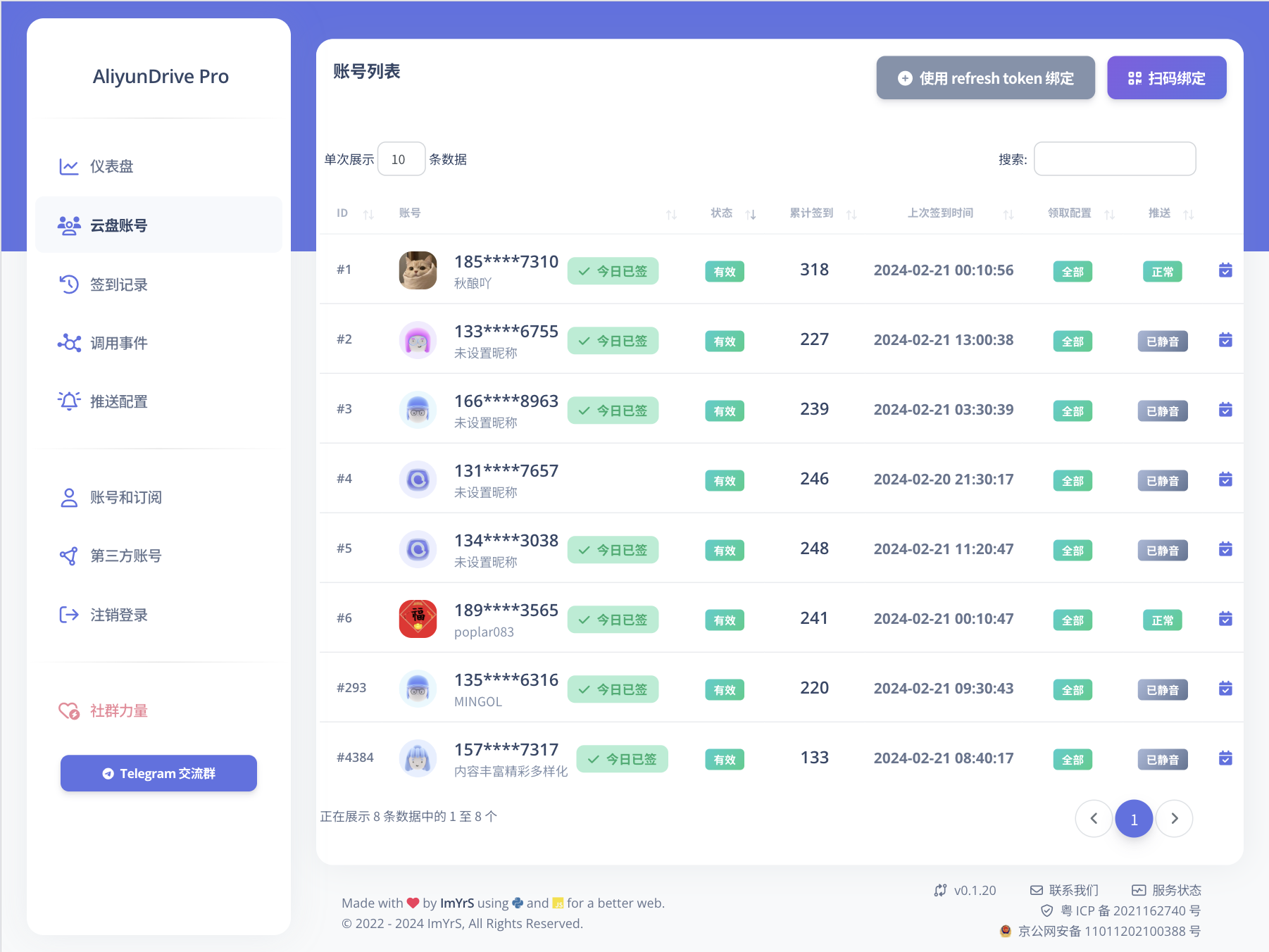Open calendar icon for account 189****3565
Screen dimensions: 1269x952
1225,619
